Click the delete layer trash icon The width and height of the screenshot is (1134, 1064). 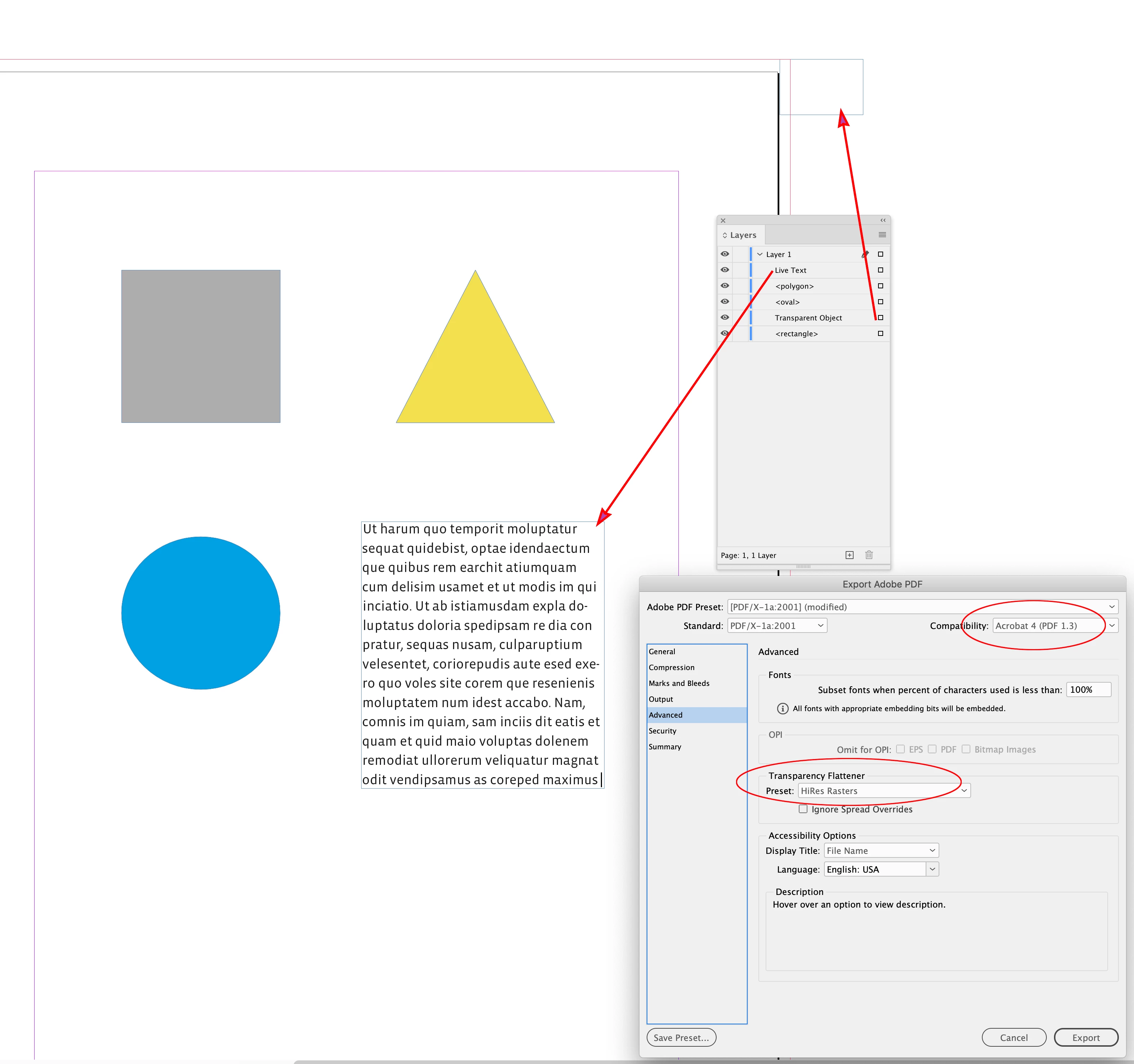click(x=869, y=555)
